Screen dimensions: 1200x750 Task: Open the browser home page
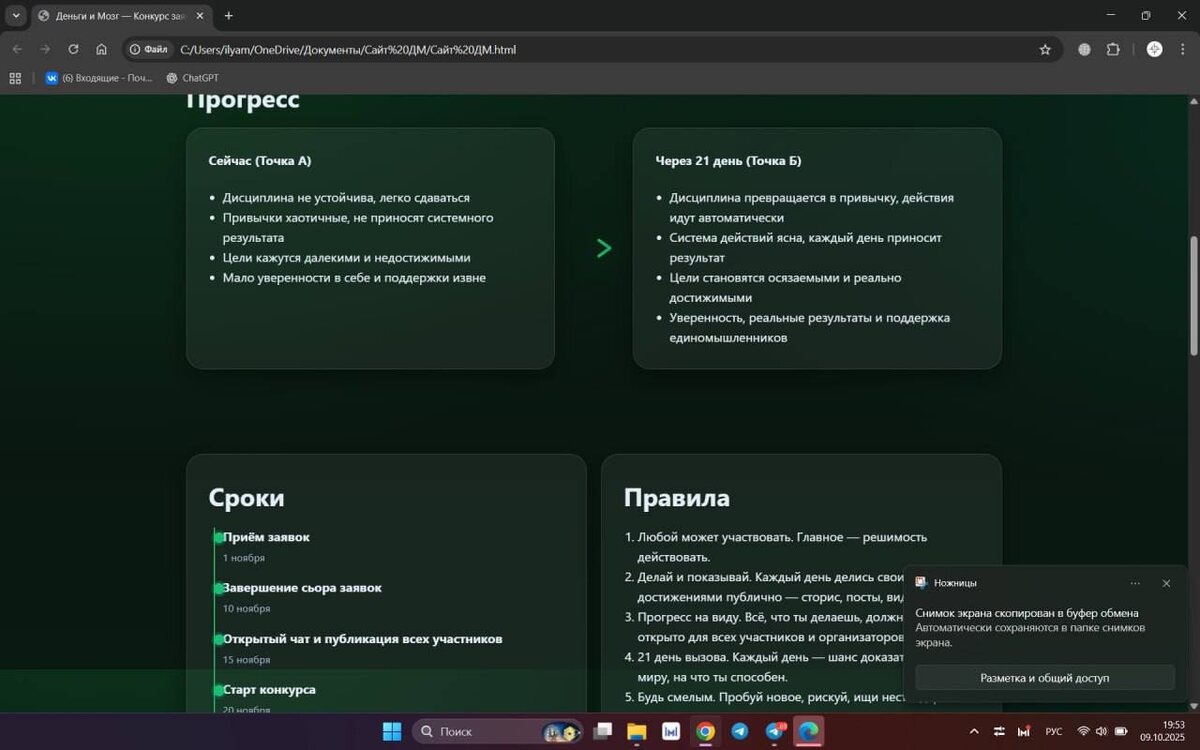(101, 49)
